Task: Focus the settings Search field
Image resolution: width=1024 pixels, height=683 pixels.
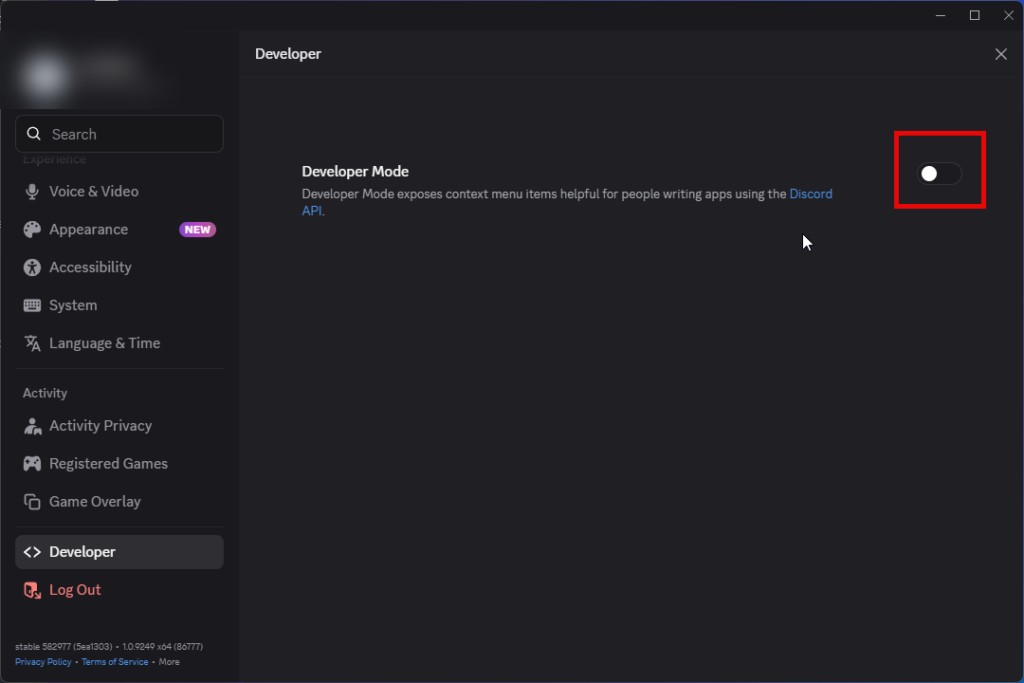Action: [x=119, y=134]
